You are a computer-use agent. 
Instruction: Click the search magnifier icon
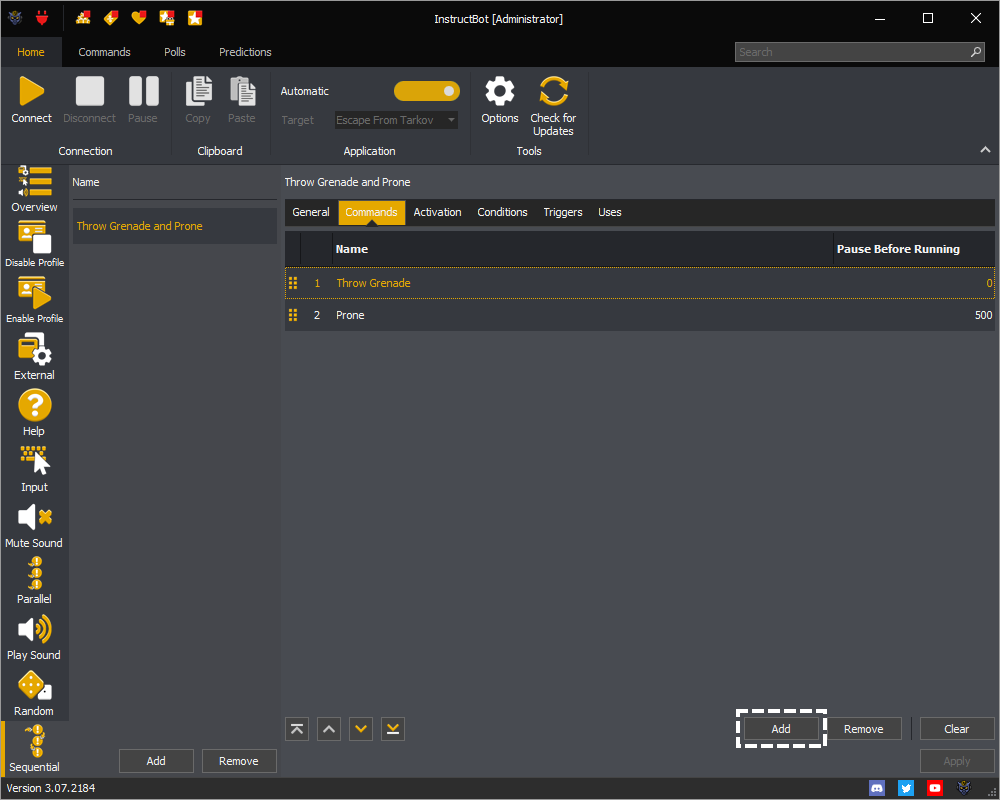coord(976,52)
